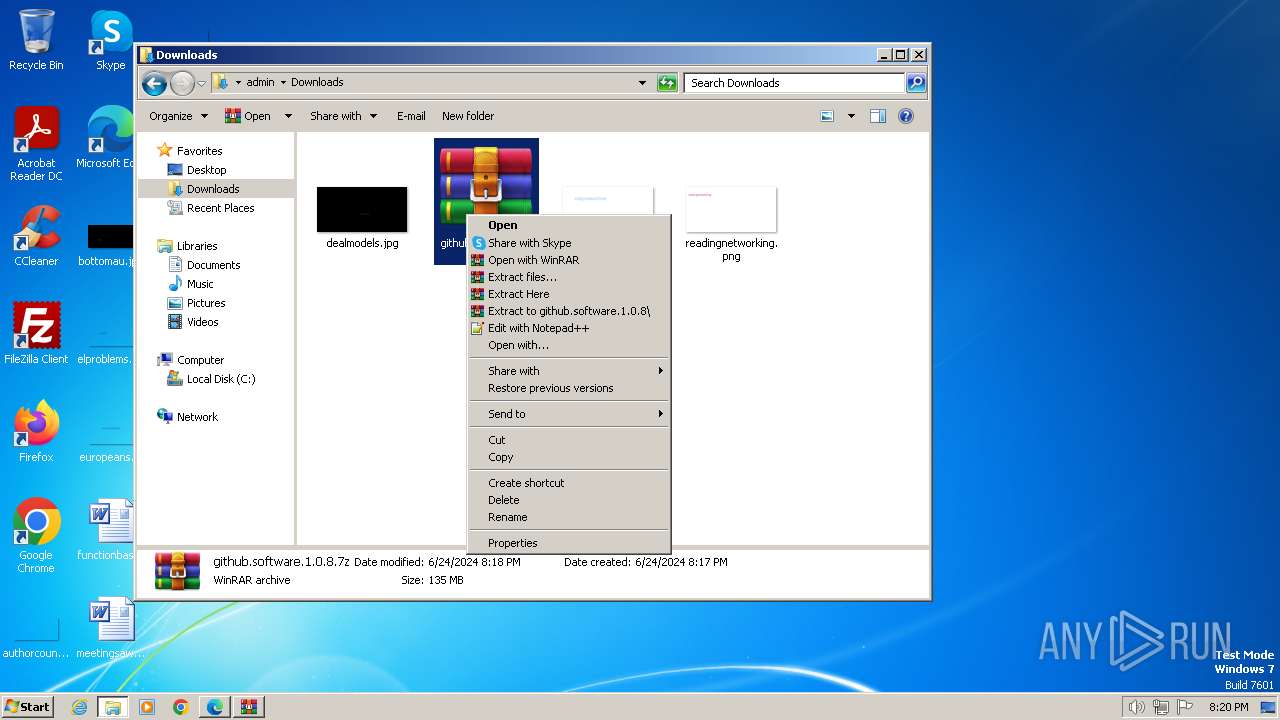This screenshot has height=720, width=1280.
Task: Select Favorites in the navigation pane
Action: point(199,151)
